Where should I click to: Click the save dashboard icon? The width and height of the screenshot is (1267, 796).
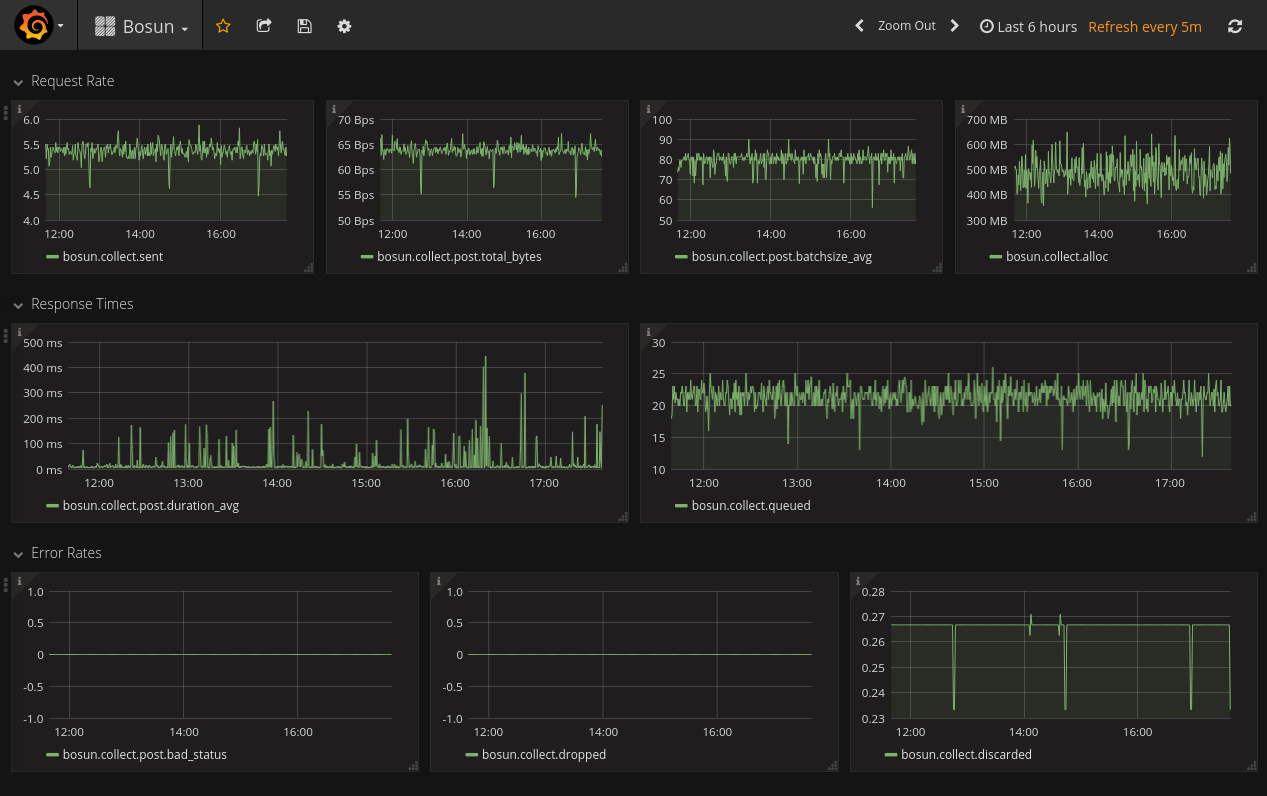click(x=305, y=26)
